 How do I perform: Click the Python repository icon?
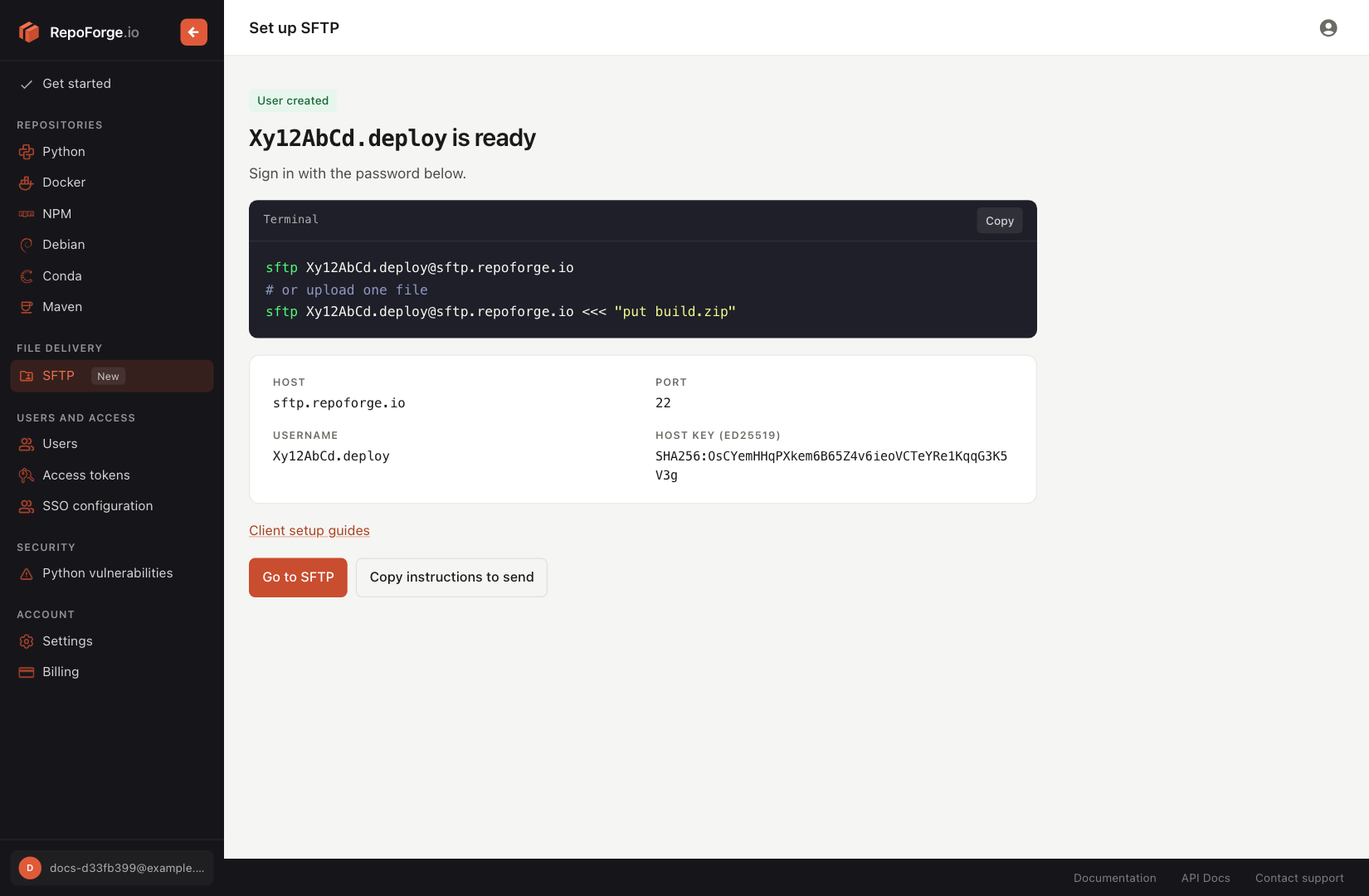[27, 152]
